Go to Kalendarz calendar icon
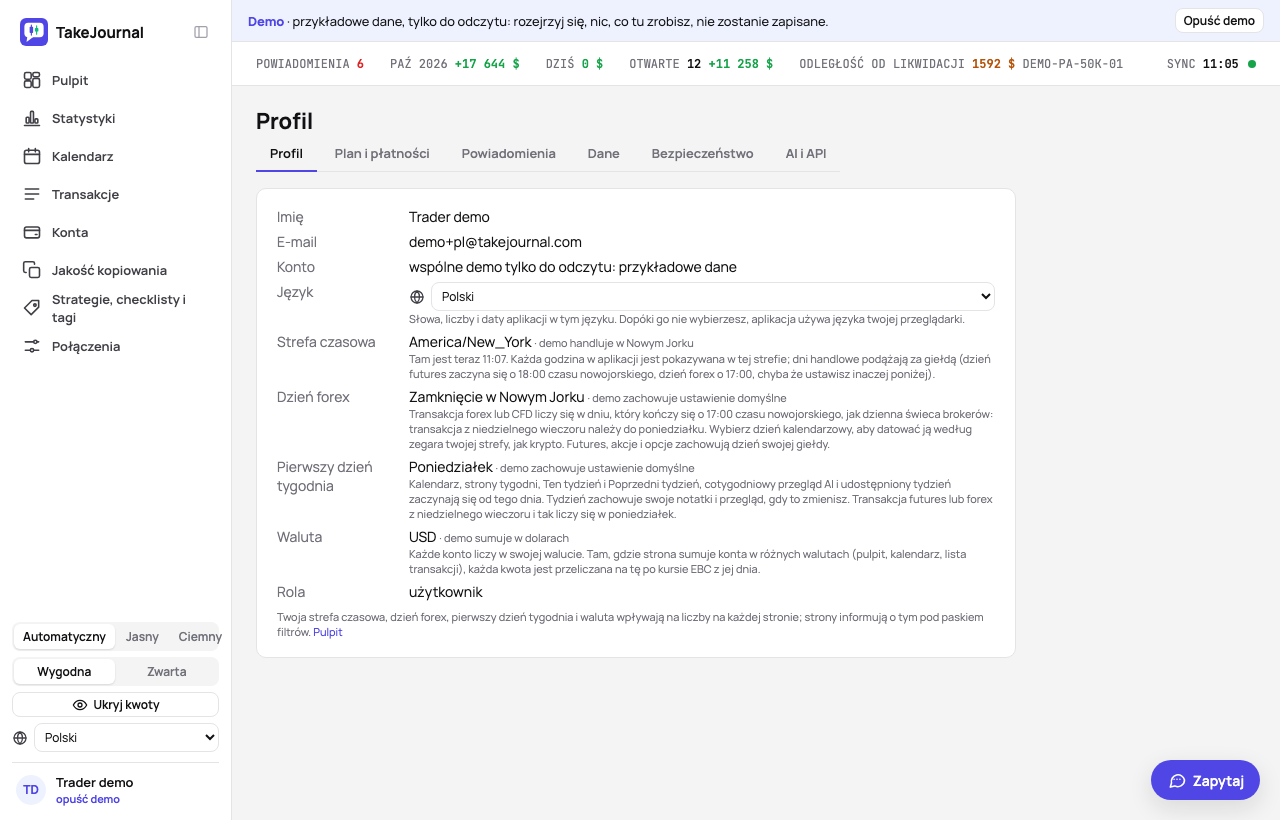Viewport: 1280px width, 820px height. coord(32,156)
